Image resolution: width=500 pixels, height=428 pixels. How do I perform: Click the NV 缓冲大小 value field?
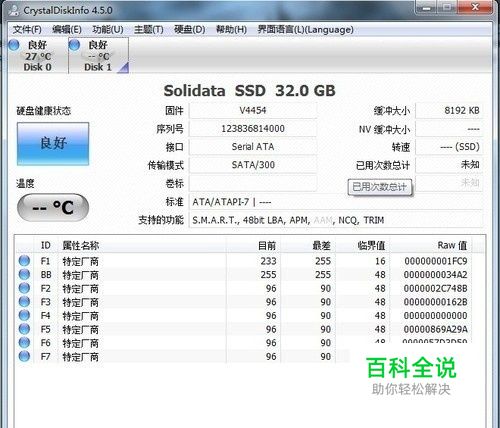[449, 129]
